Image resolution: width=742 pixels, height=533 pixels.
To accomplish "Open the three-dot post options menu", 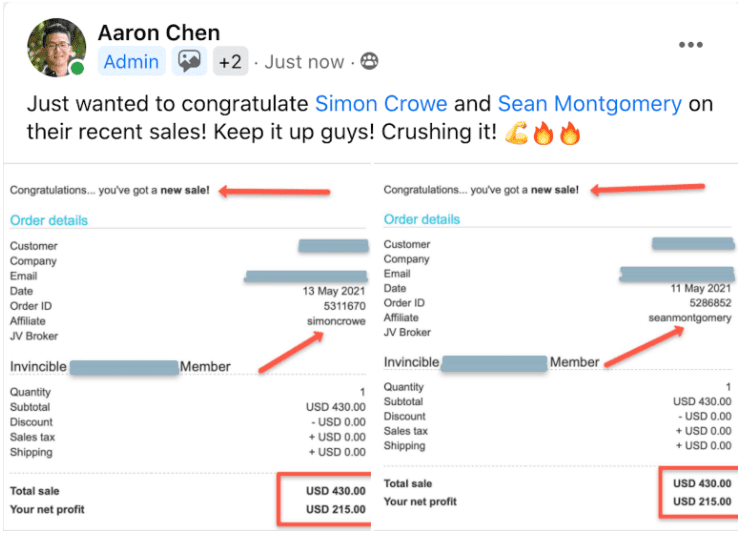I will point(690,45).
